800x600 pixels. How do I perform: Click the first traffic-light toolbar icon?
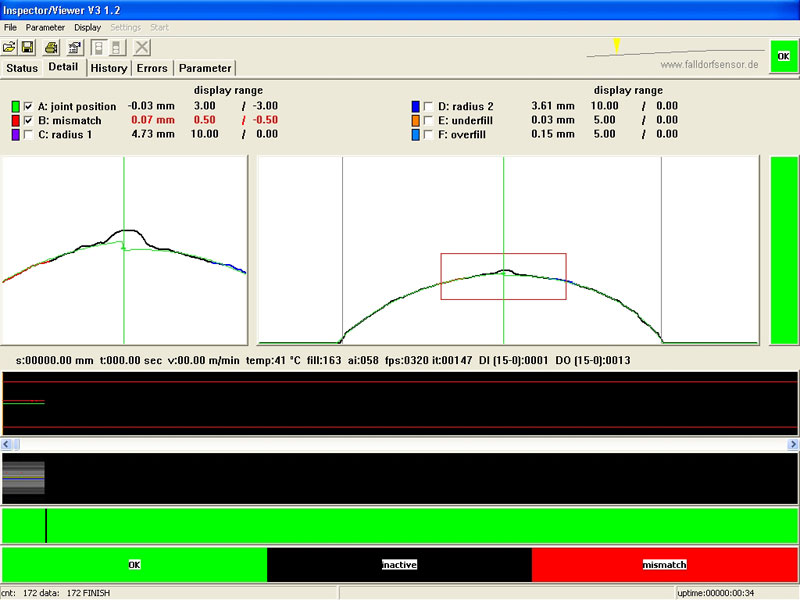(x=98, y=47)
